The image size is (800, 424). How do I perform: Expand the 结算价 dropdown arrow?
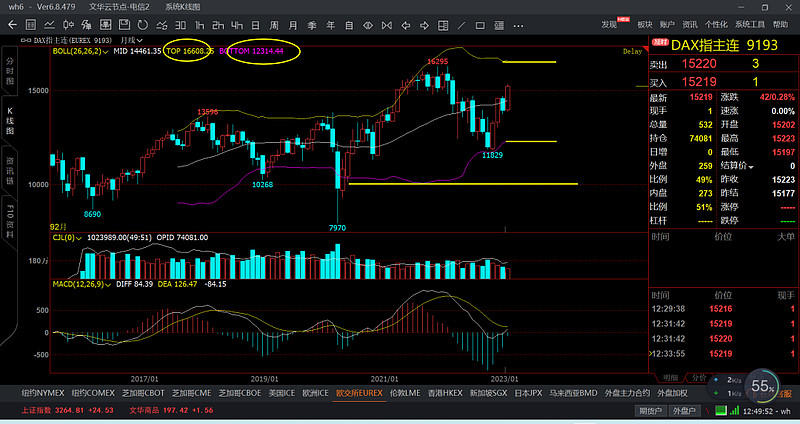click(x=751, y=166)
